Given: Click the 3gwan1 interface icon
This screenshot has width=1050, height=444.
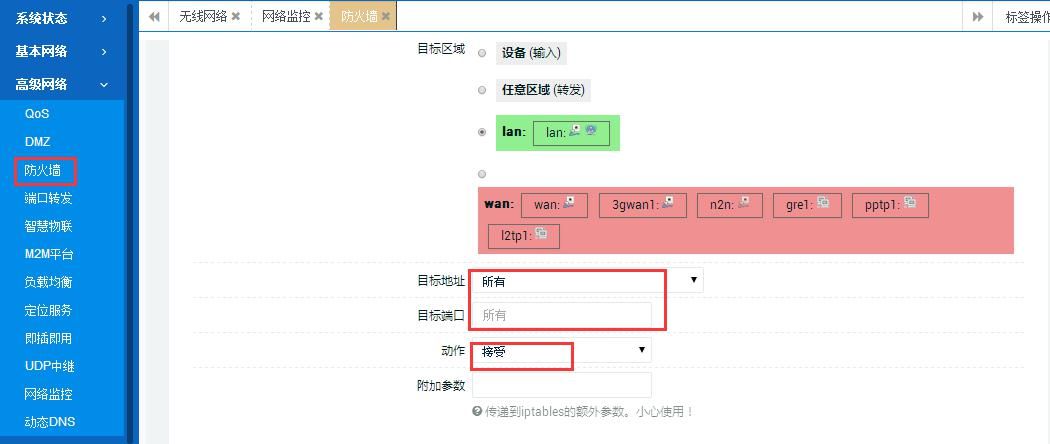Looking at the screenshot, I should click(x=667, y=203).
